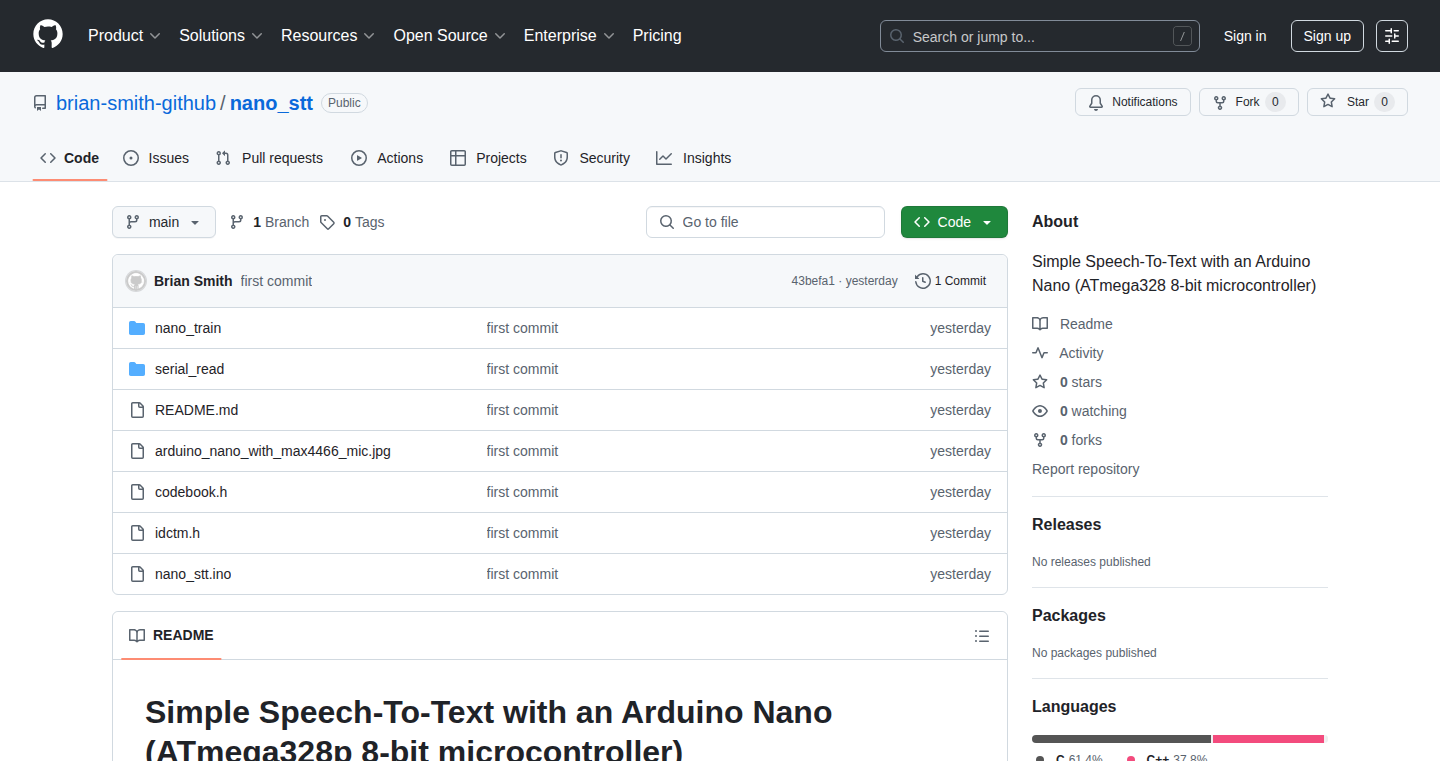Click the "first commit" message beside Brian Smith

(277, 281)
